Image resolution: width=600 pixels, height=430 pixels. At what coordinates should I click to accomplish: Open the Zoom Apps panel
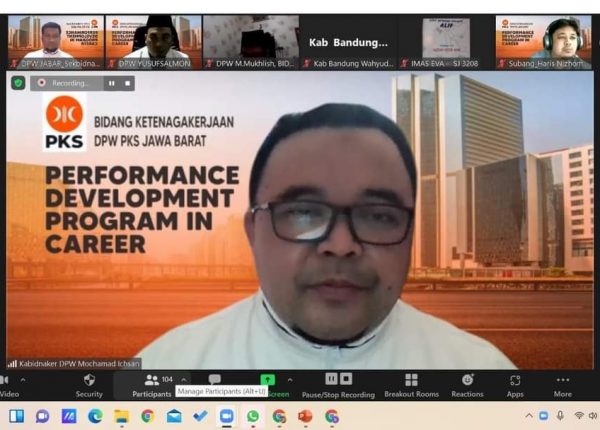click(515, 386)
